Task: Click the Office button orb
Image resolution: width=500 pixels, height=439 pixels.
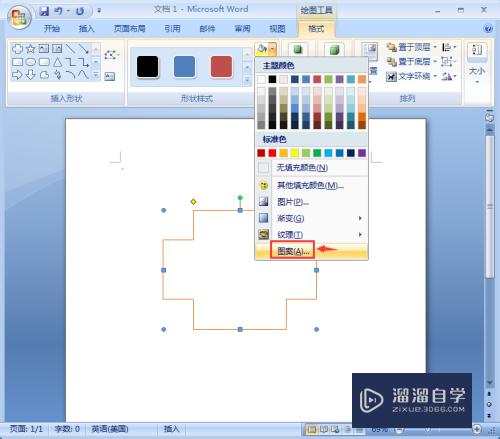Action: [19, 17]
